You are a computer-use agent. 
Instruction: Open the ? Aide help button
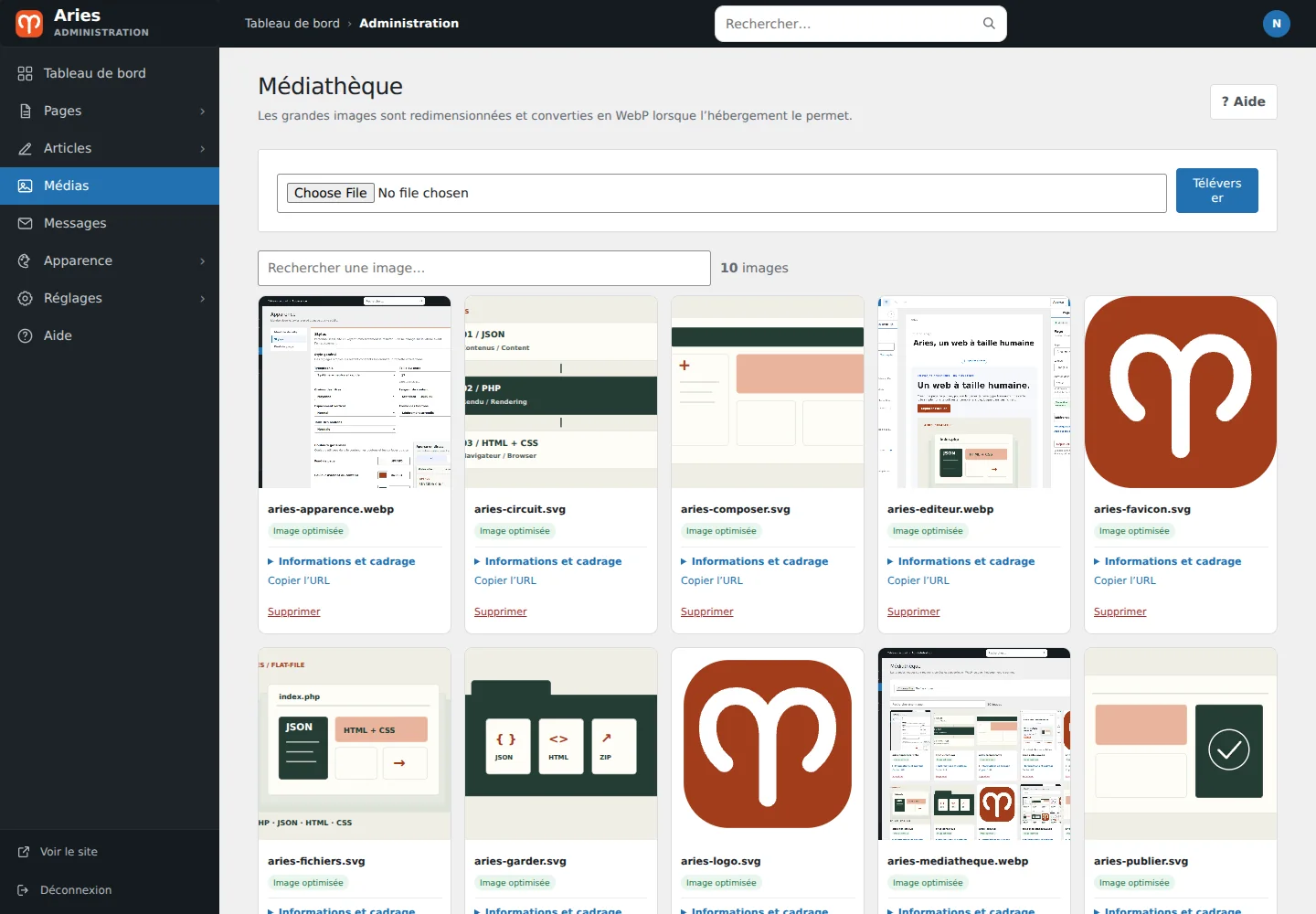click(x=1244, y=101)
